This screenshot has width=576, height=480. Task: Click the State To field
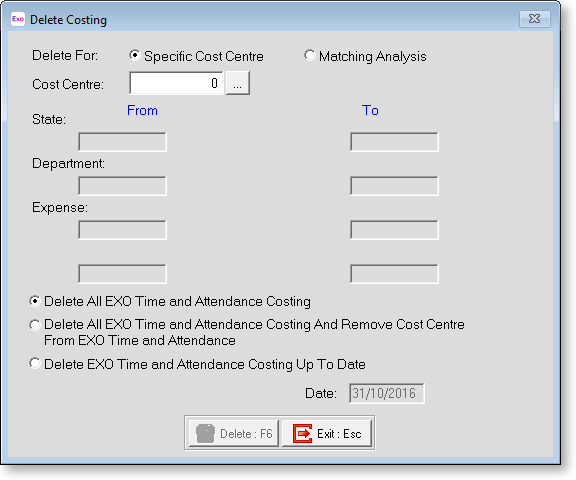tap(394, 142)
